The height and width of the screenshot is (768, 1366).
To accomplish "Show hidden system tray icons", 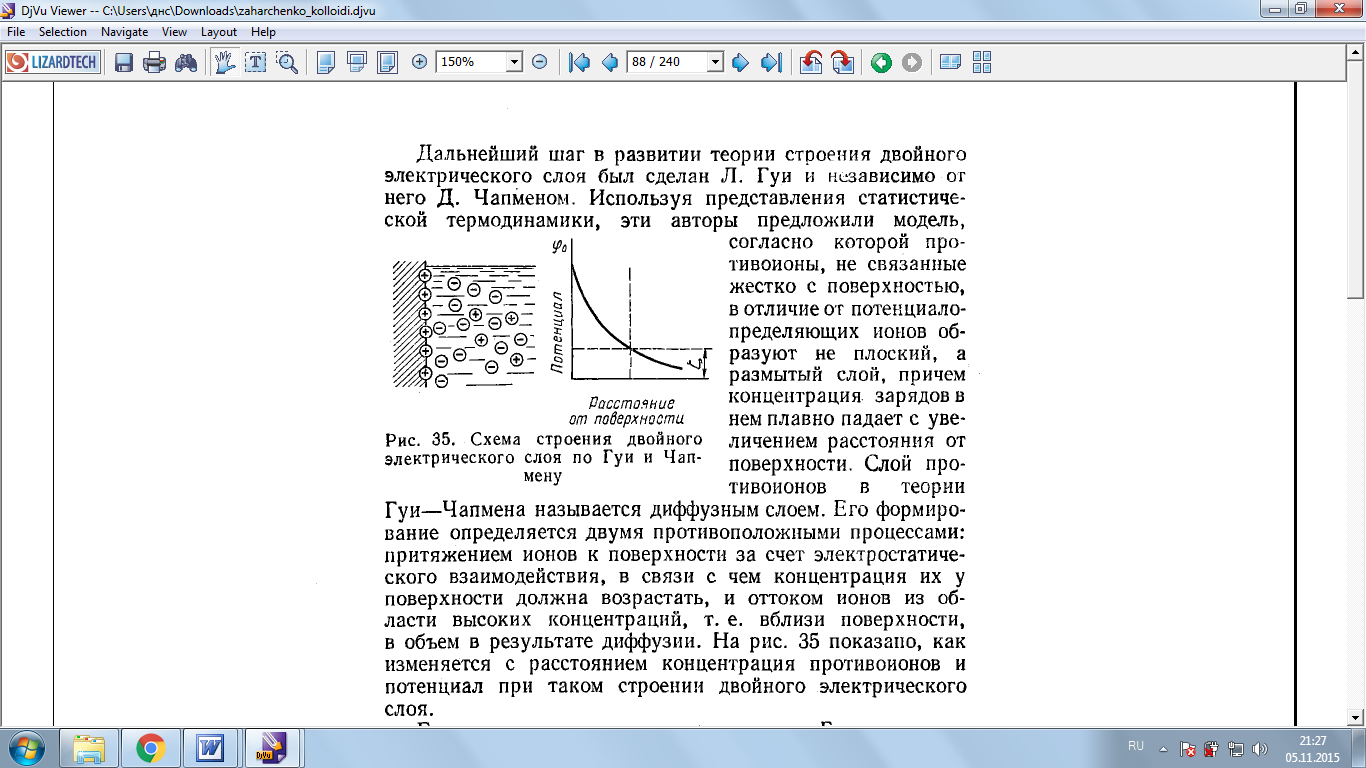I will click(1163, 747).
